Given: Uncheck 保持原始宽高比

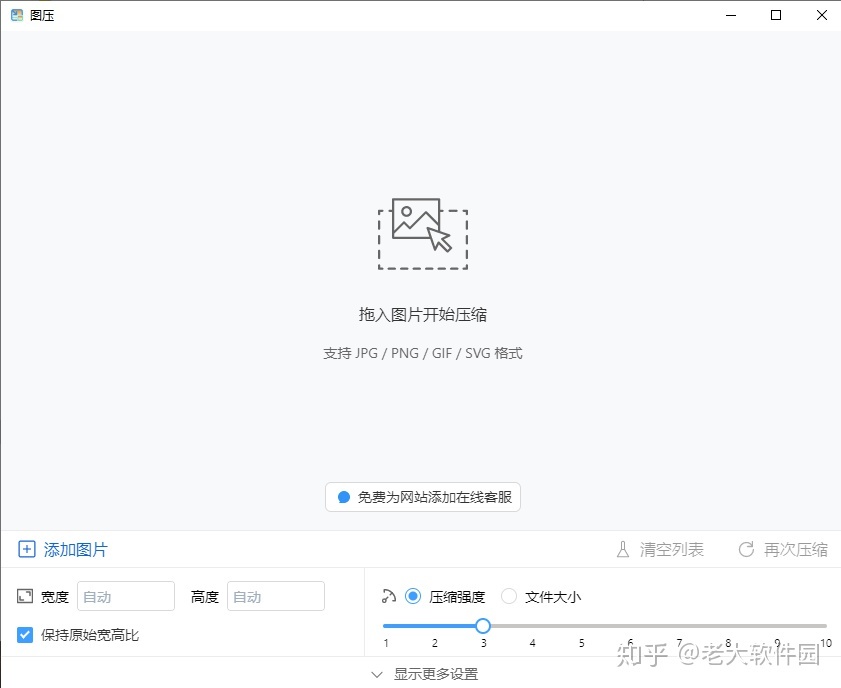Looking at the screenshot, I should (25, 634).
